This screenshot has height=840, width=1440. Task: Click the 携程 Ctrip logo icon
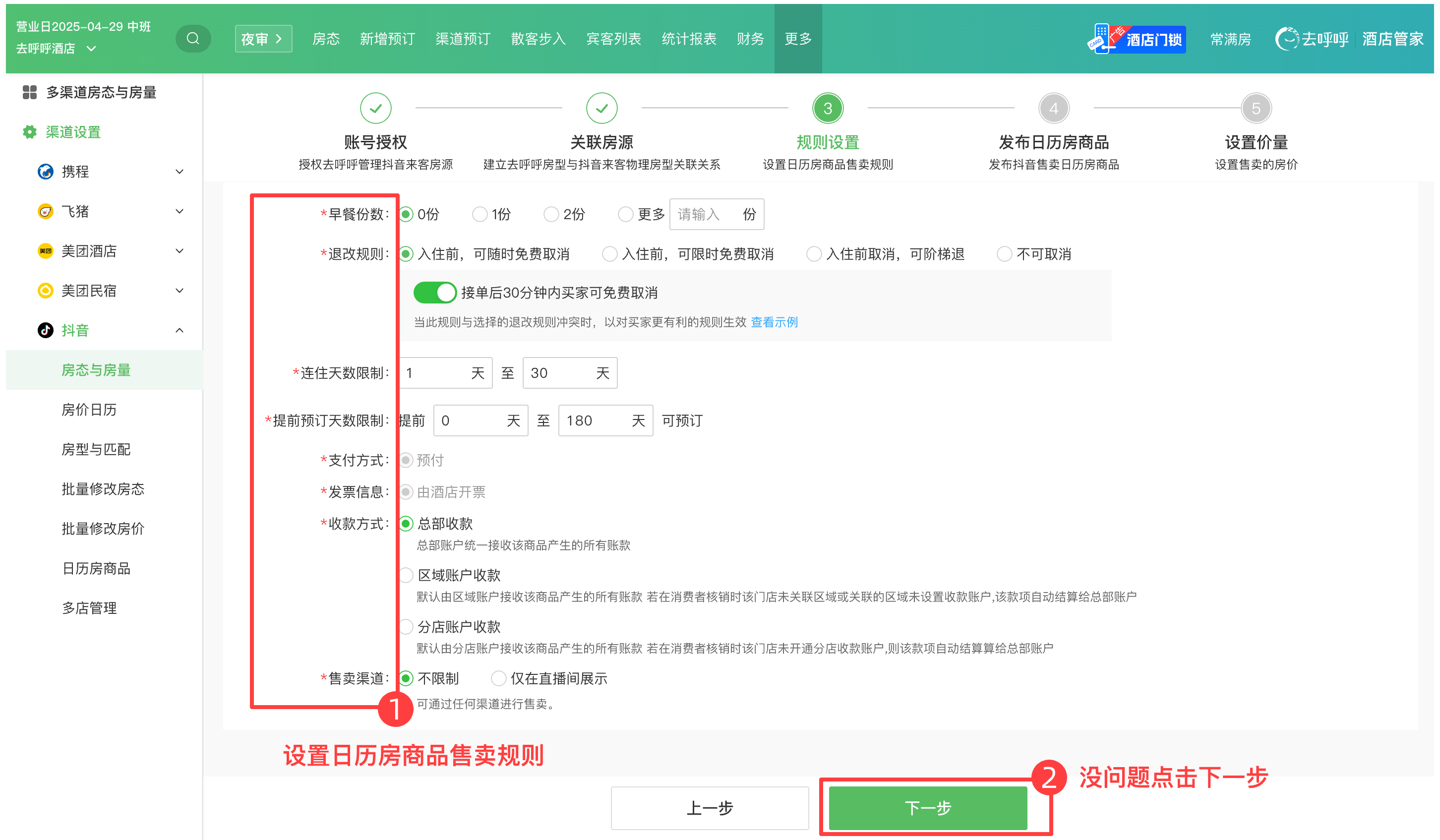tap(45, 172)
